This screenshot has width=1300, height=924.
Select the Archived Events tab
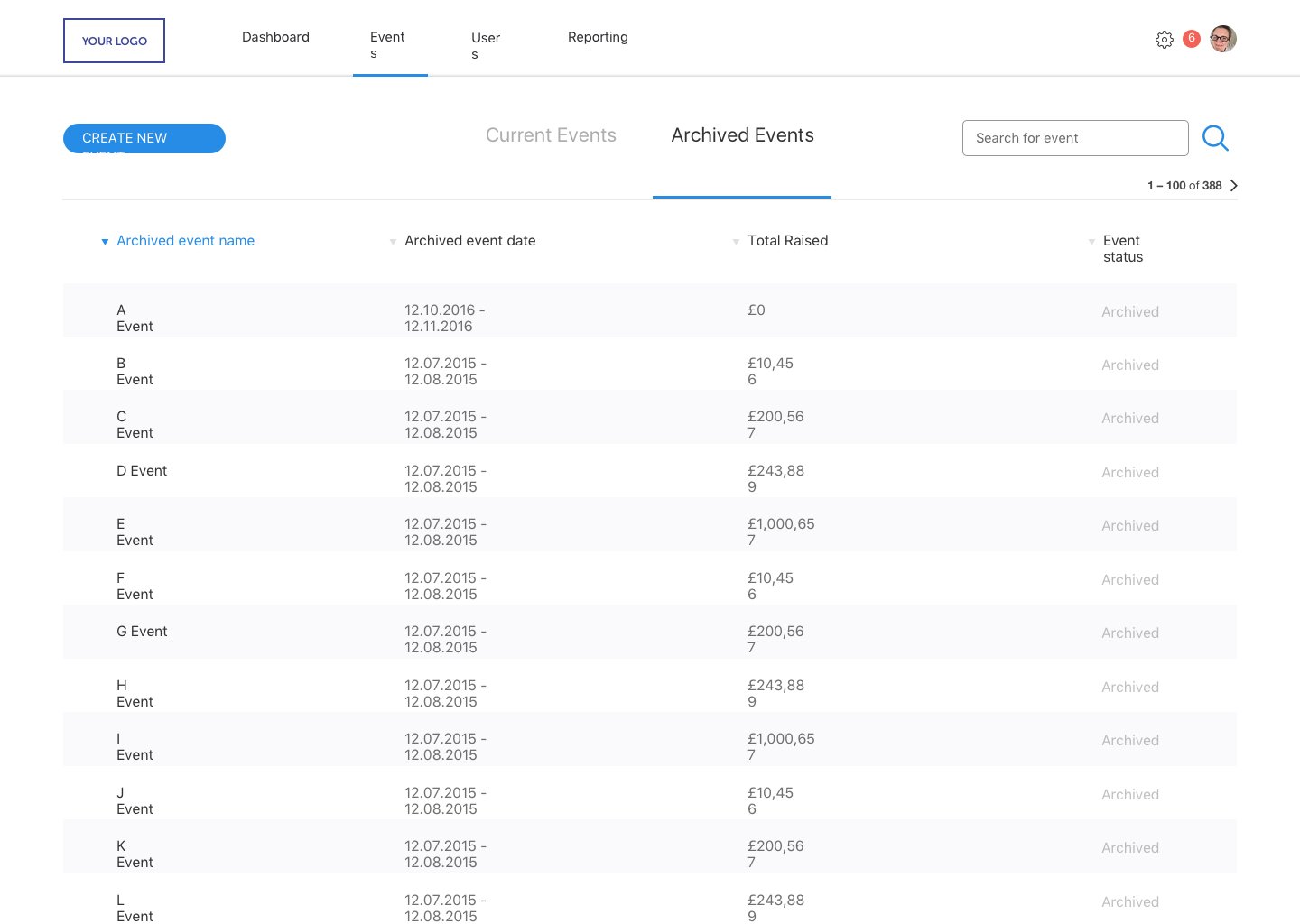point(742,135)
